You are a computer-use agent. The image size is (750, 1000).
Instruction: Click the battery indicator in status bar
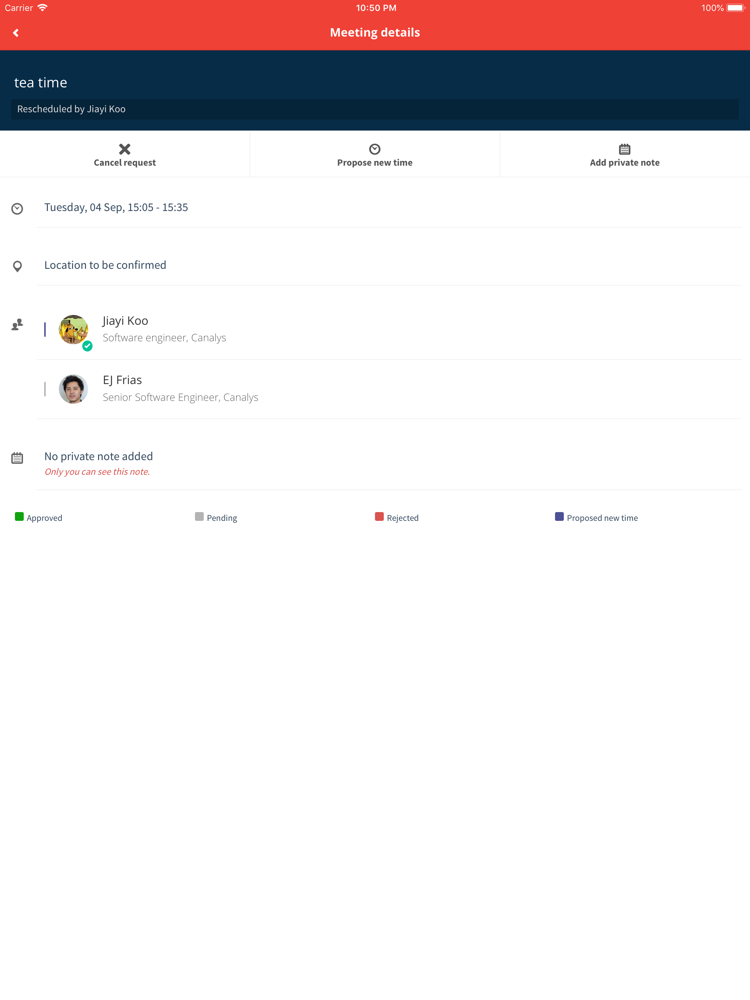click(736, 8)
